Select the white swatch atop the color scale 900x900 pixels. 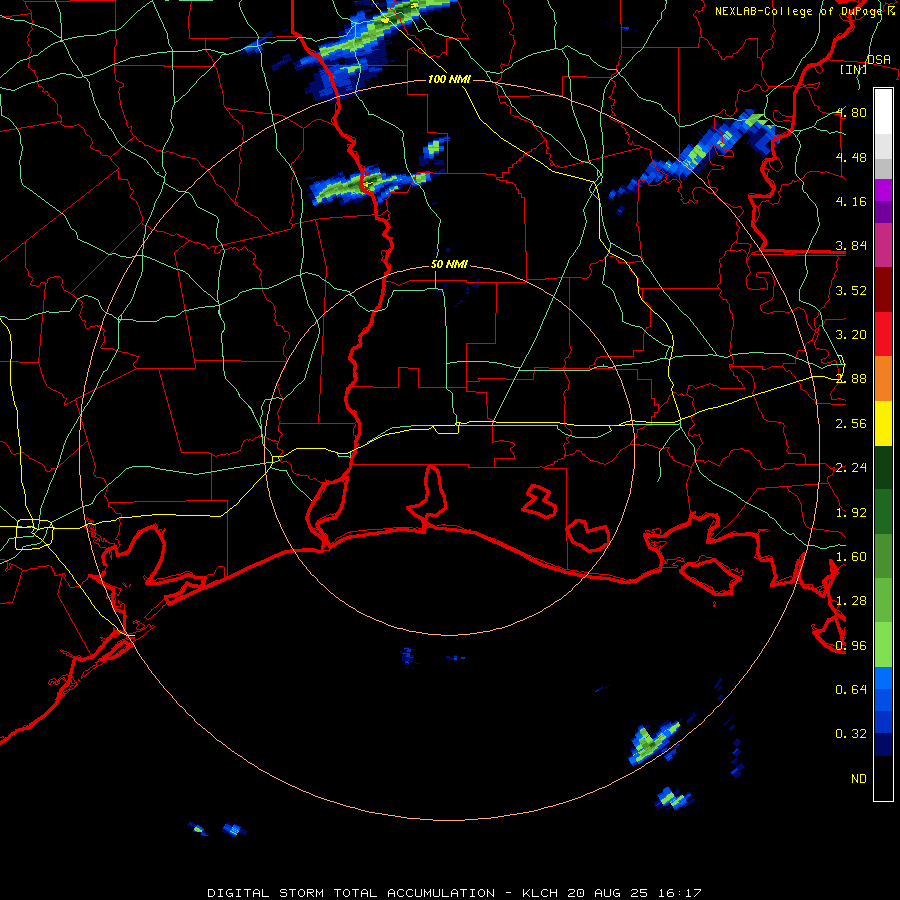pos(883,112)
